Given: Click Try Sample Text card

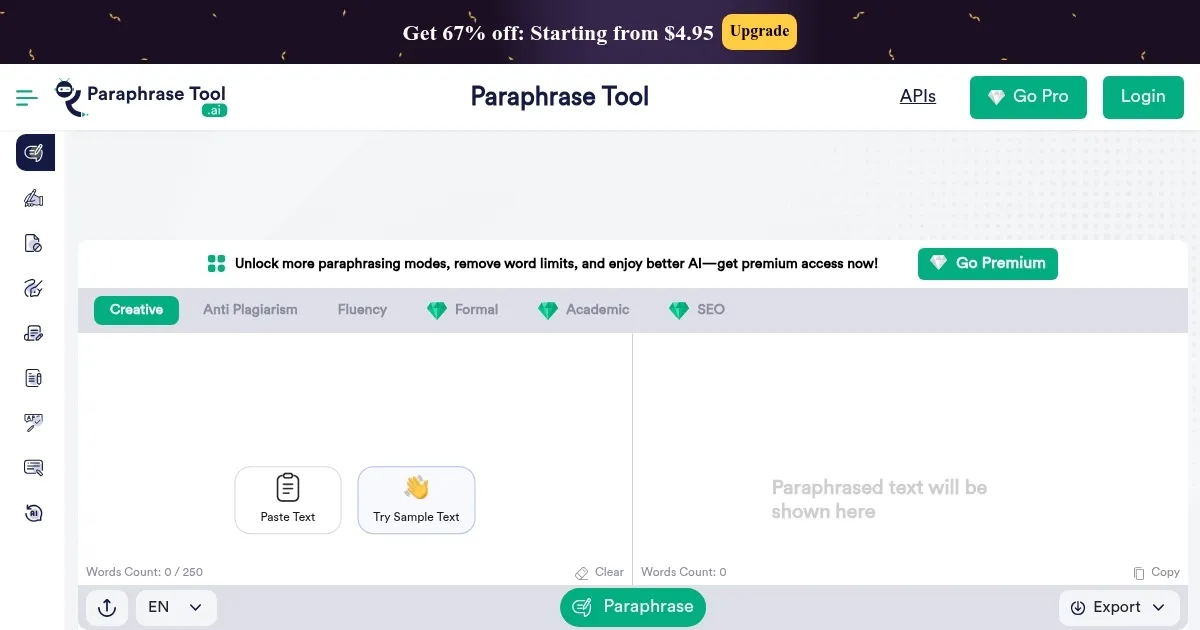Looking at the screenshot, I should tap(416, 500).
